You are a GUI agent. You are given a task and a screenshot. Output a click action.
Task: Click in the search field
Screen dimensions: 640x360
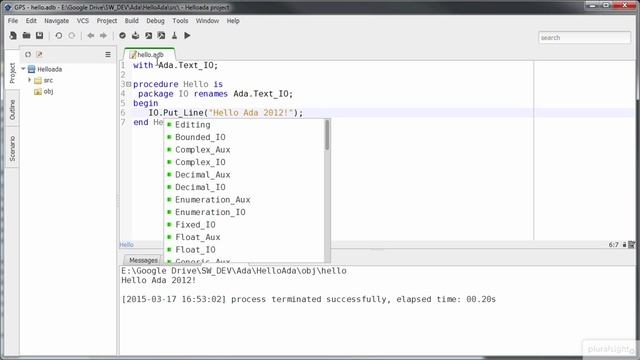[584, 38]
